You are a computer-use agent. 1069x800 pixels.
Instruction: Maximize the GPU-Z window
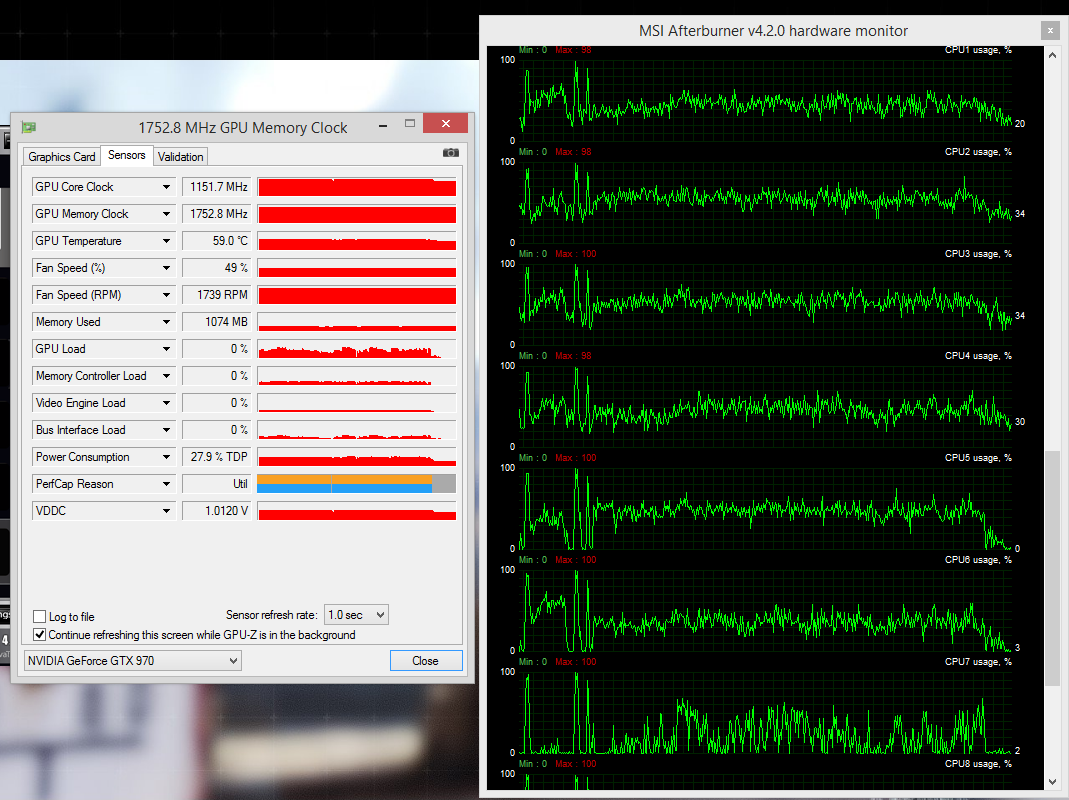pyautogui.click(x=410, y=123)
